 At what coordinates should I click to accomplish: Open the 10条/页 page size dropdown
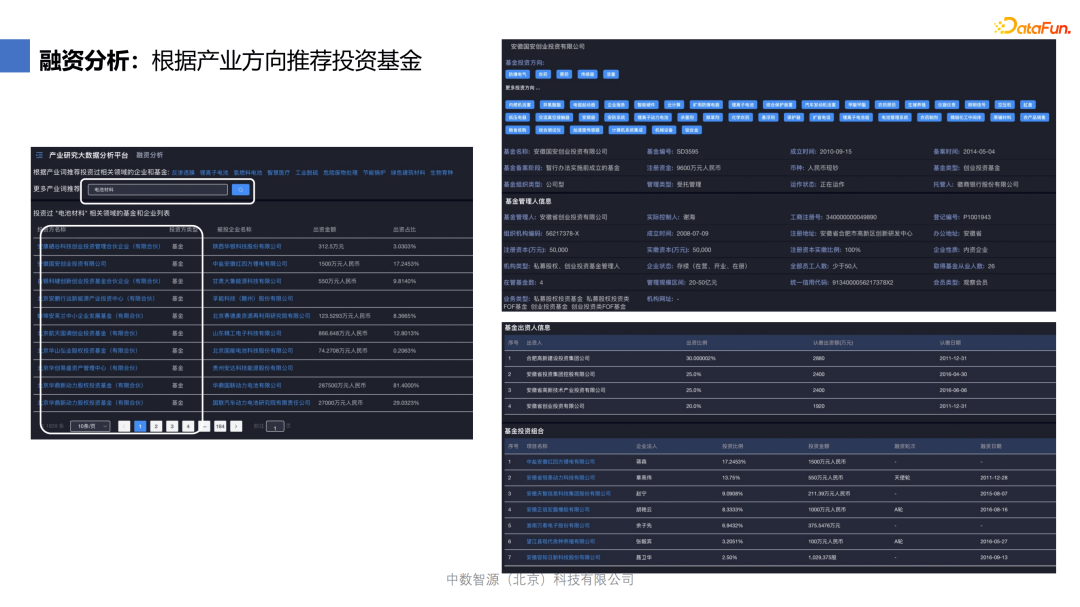[89, 426]
